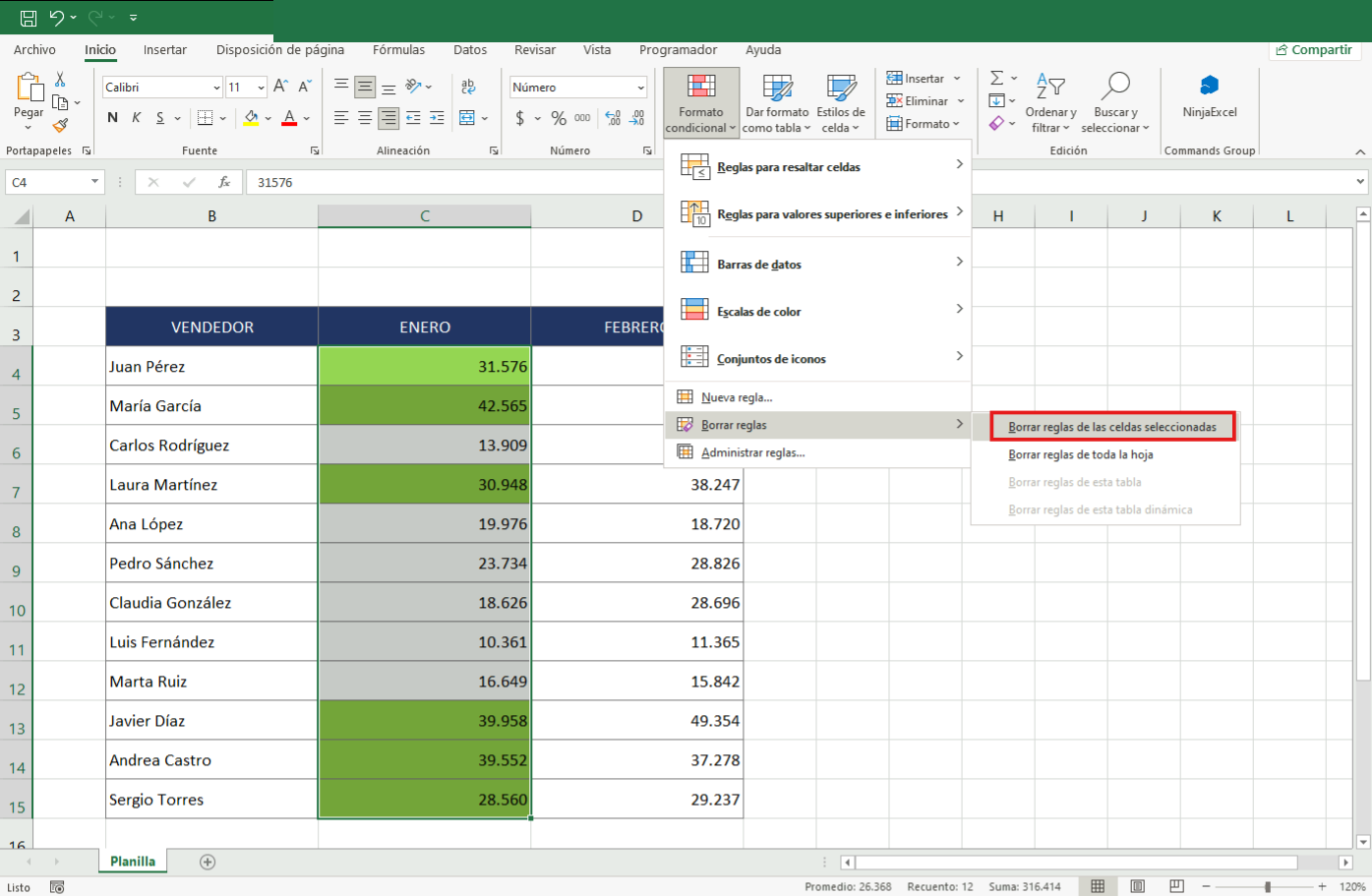Click the Decrease decimal icon
Viewport: 1372px width, 896px height.
(x=636, y=118)
